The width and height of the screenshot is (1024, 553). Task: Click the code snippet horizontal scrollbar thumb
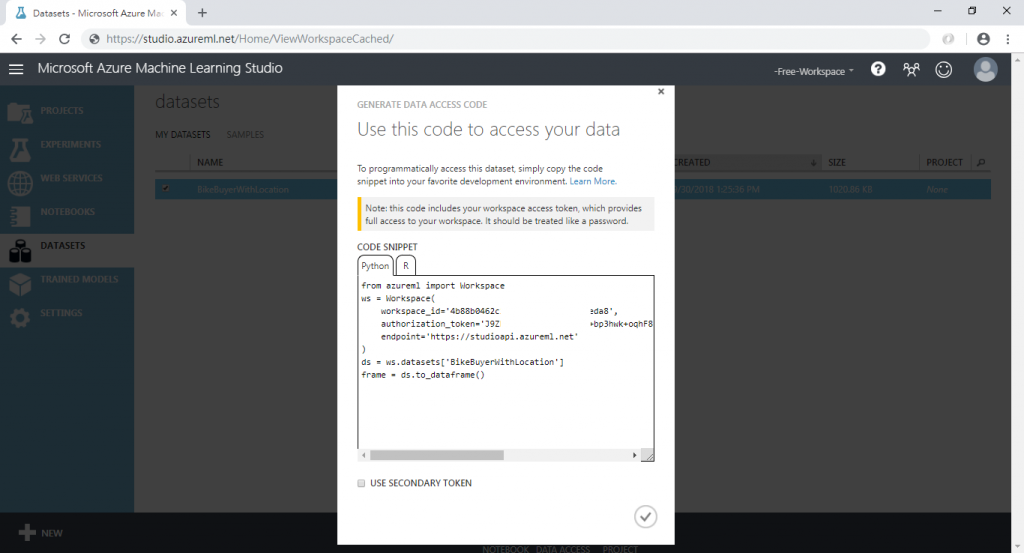pyautogui.click(x=436, y=455)
